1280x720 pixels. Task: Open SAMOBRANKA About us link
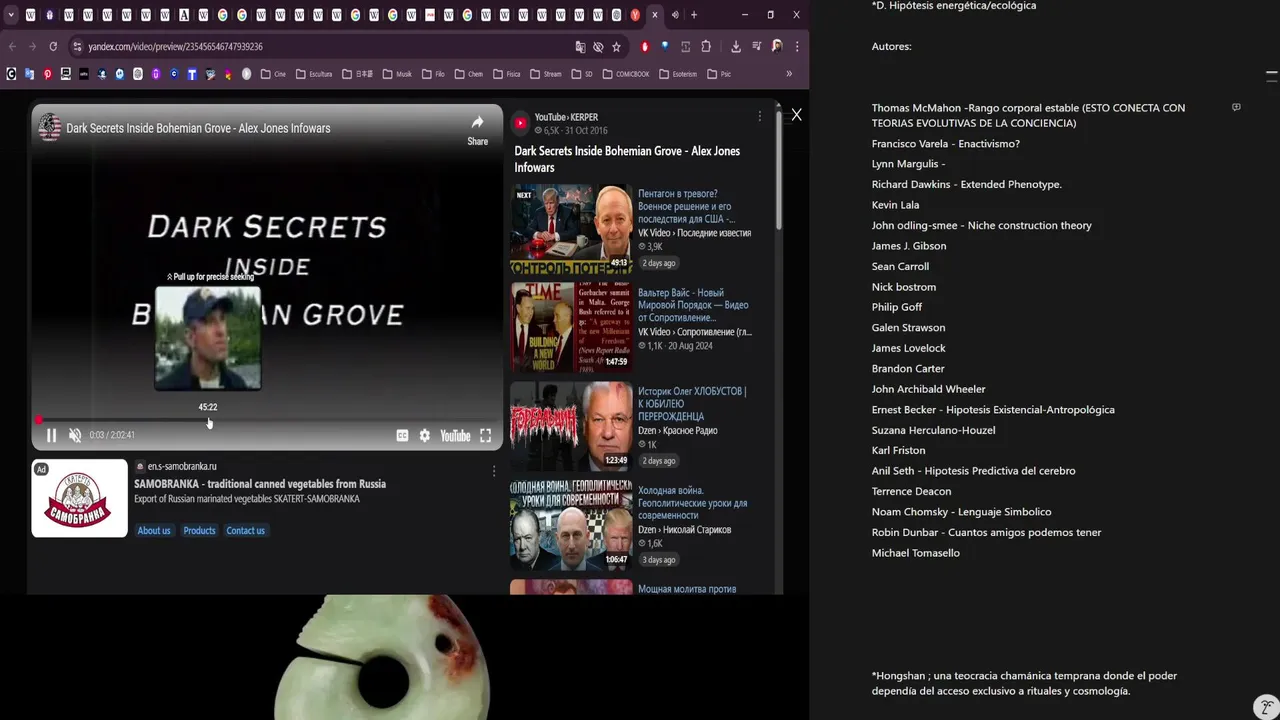pyautogui.click(x=154, y=531)
